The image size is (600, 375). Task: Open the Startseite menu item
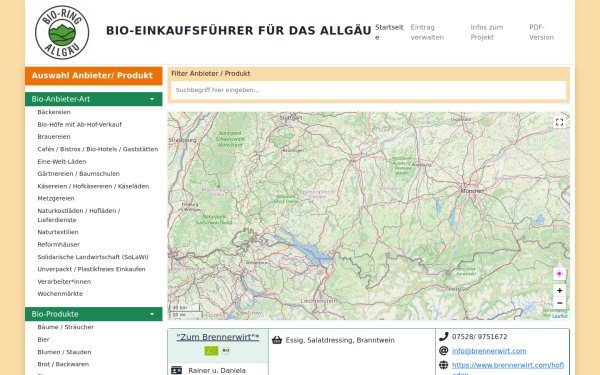point(389,32)
